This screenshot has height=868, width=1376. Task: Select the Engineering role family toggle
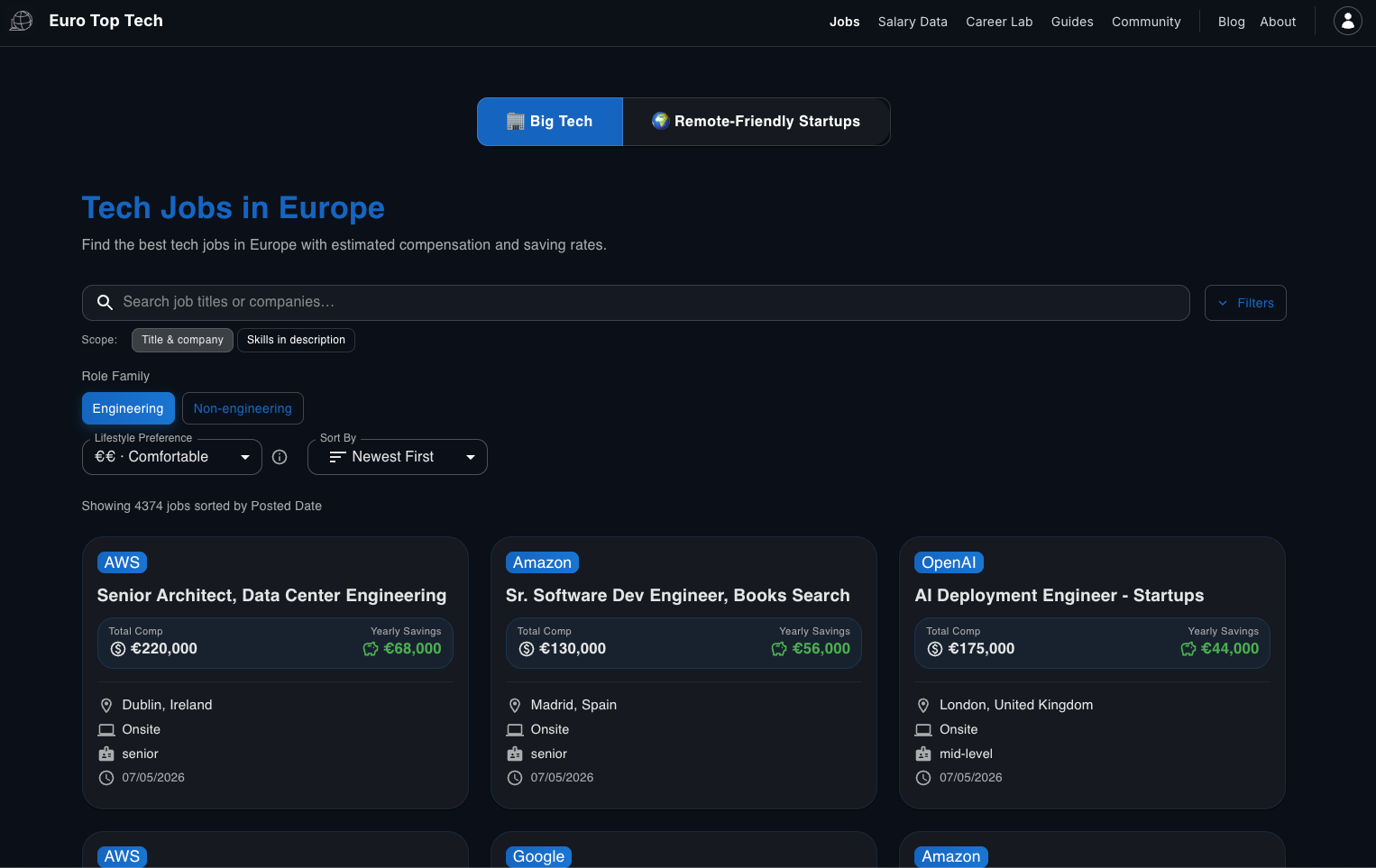[128, 408]
